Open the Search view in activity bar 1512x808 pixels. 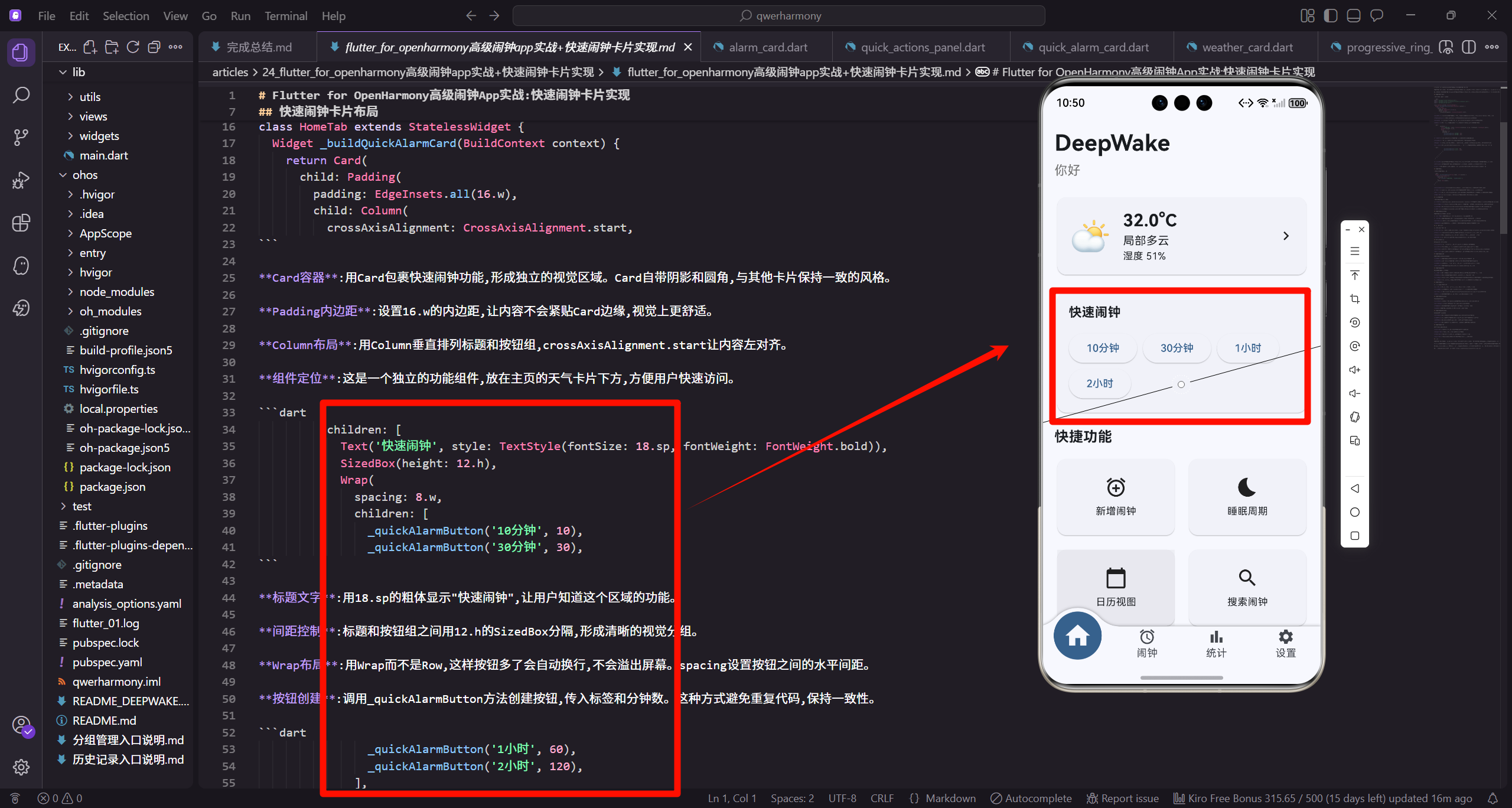tap(21, 95)
